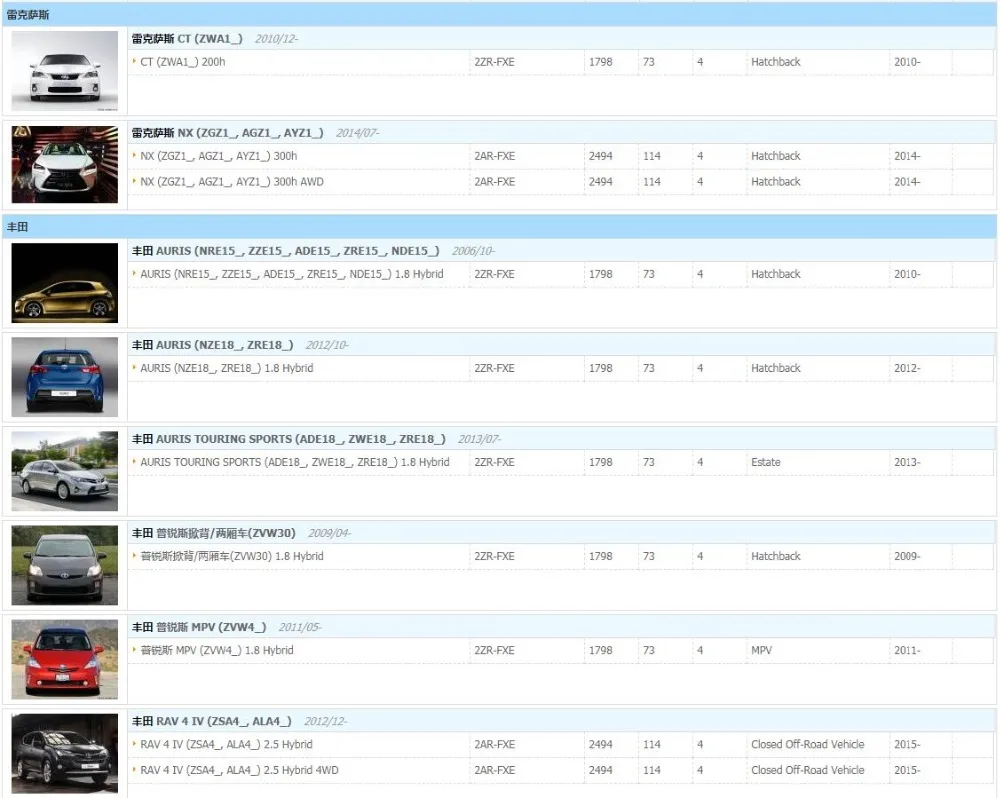1000x798 pixels.
Task: Open the dark RAV 4 IV thumbnail
Action: click(x=64, y=753)
